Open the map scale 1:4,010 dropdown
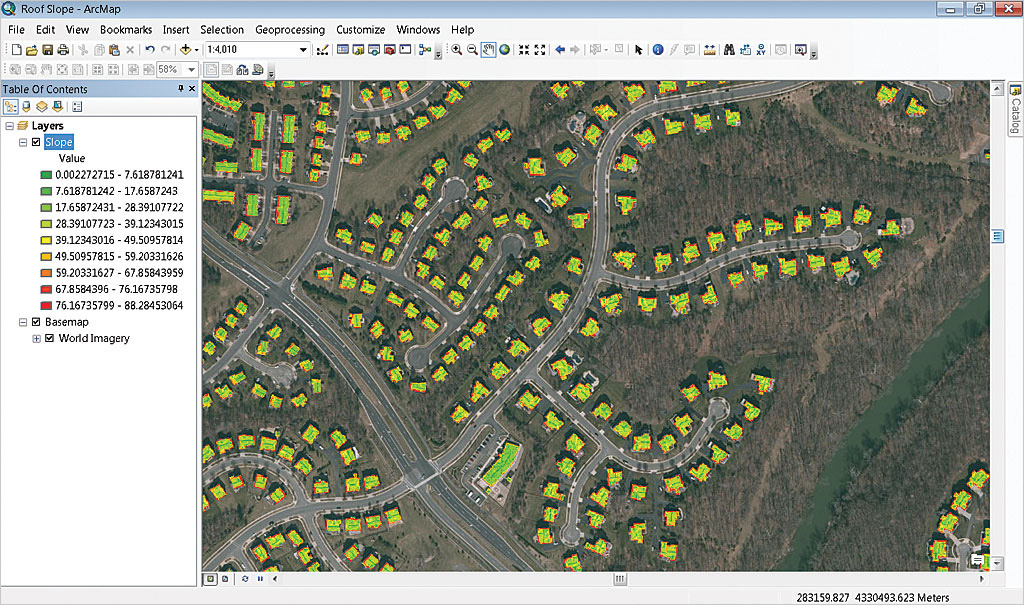This screenshot has height=605, width=1024. pyautogui.click(x=303, y=50)
